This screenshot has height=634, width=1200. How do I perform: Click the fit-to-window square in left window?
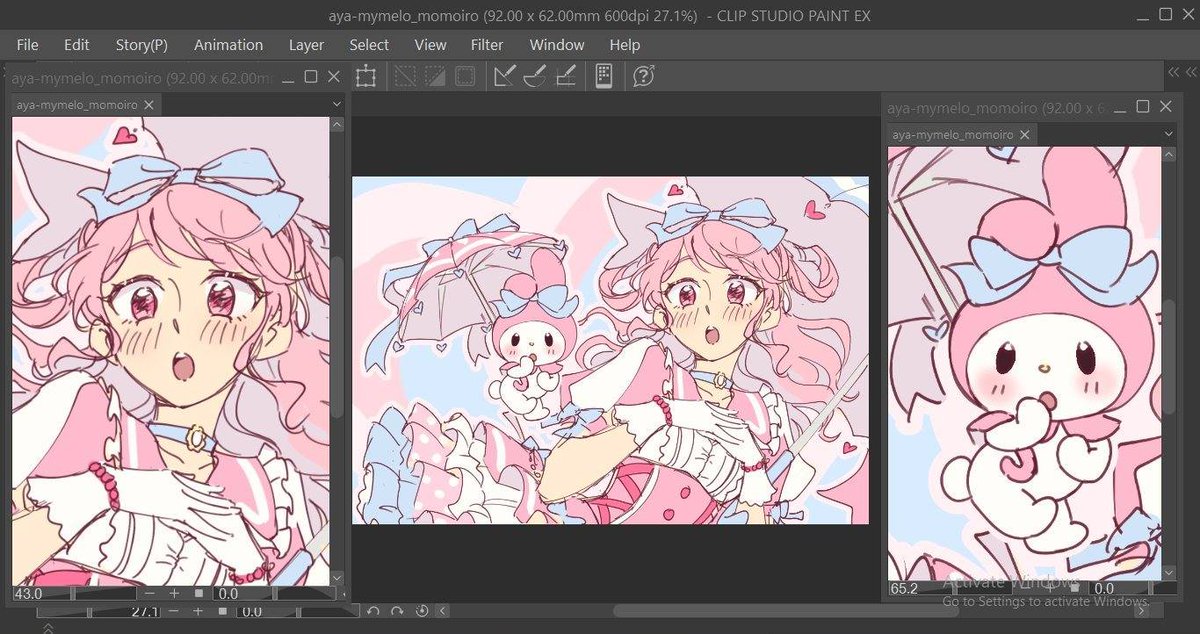tap(198, 594)
